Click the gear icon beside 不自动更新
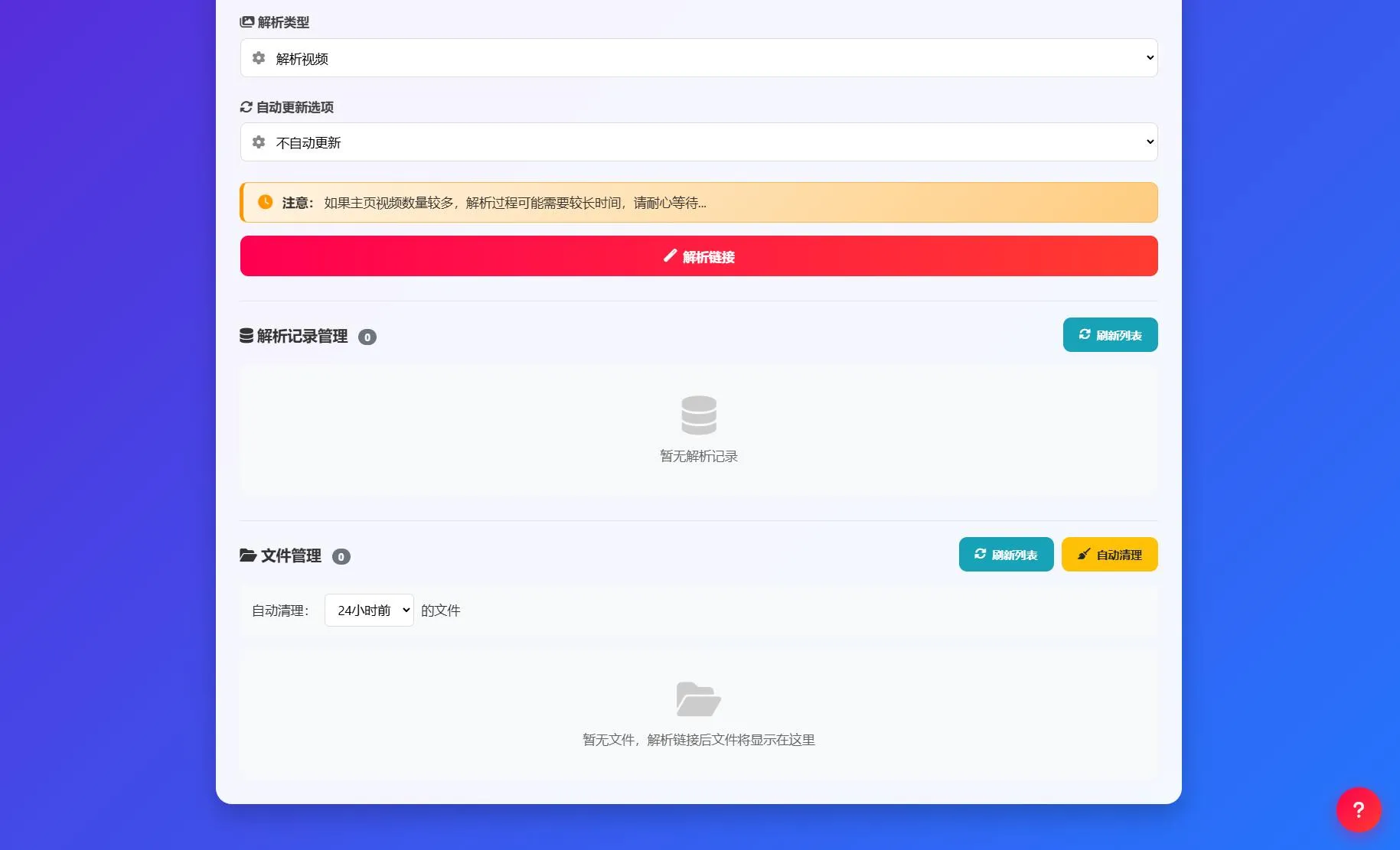 coord(259,142)
